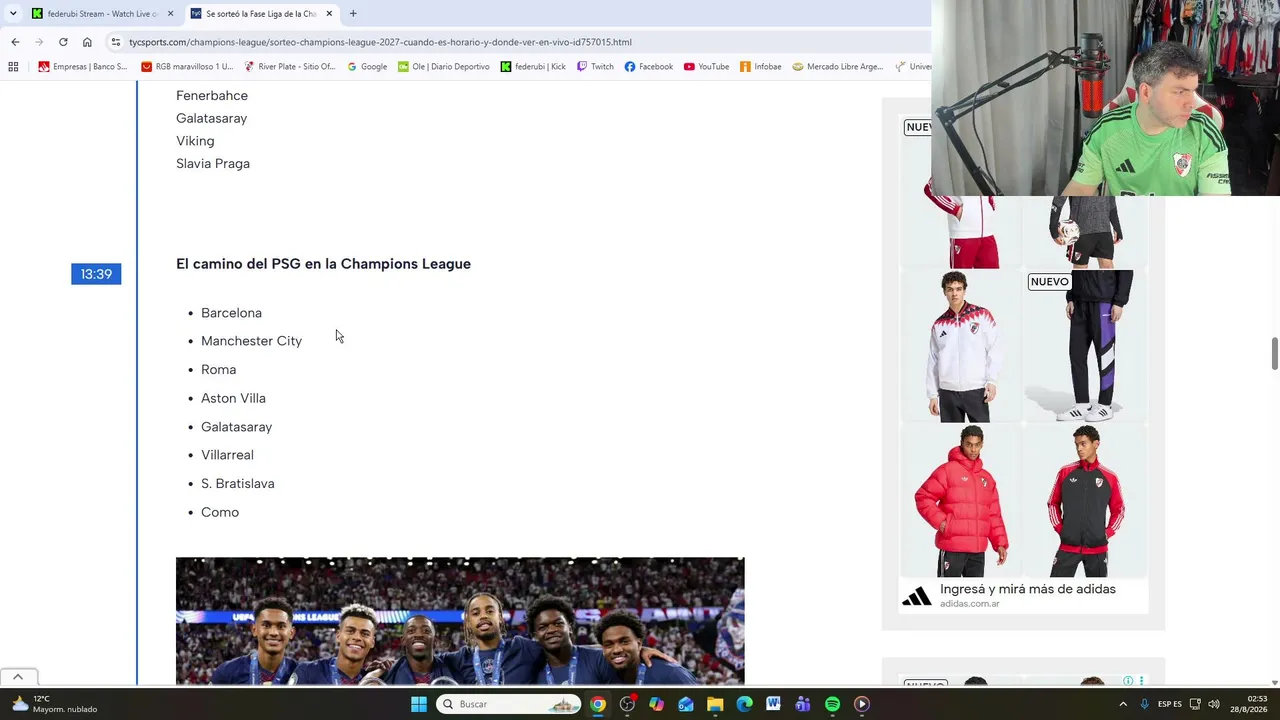This screenshot has height=720, width=1280.
Task: Open OBS Studio from the taskbar
Action: click(x=627, y=704)
